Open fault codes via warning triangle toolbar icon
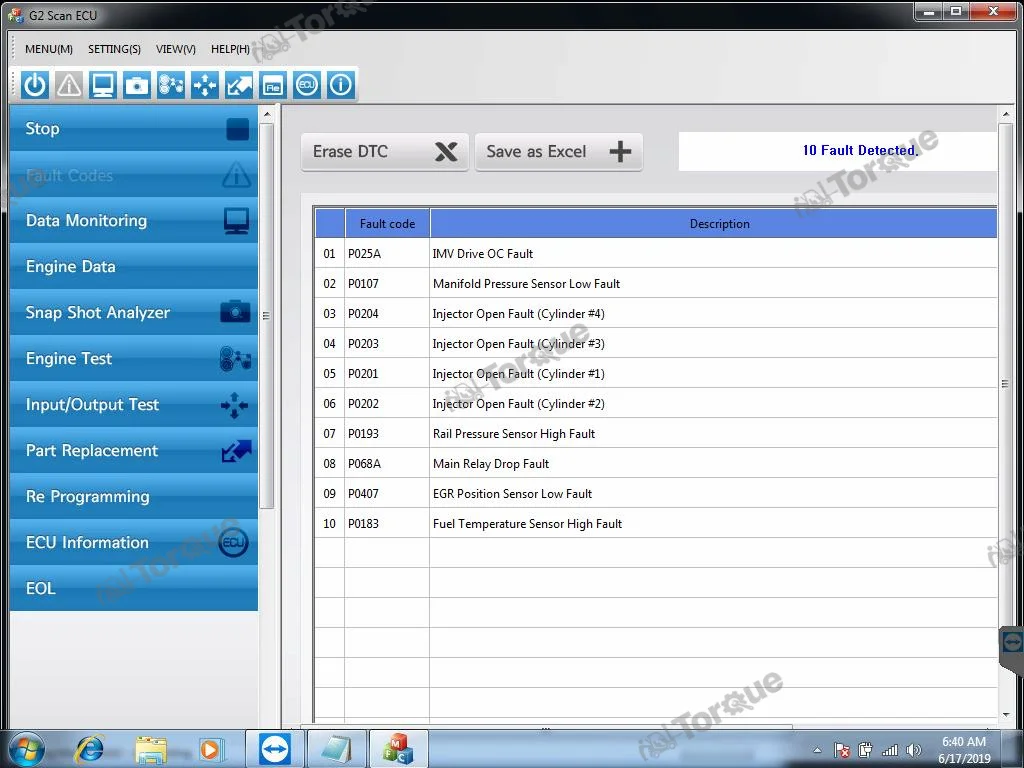This screenshot has width=1024, height=768. click(69, 85)
